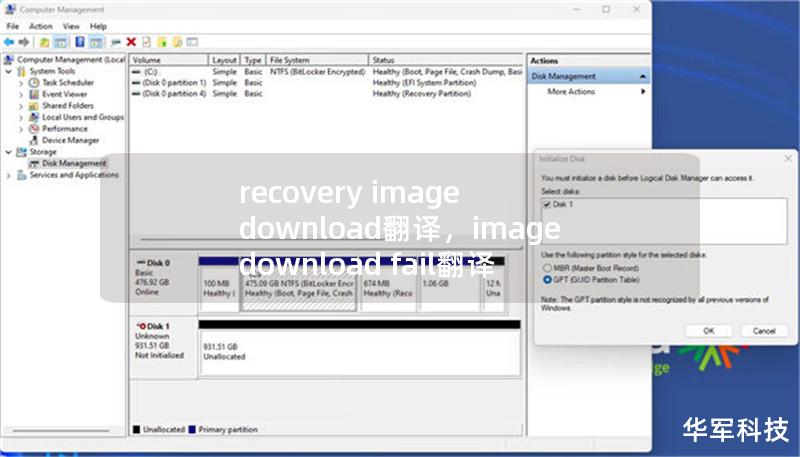Collapse the Storage tree node
Image resolution: width=800 pixels, height=457 pixels.
pos(8,152)
